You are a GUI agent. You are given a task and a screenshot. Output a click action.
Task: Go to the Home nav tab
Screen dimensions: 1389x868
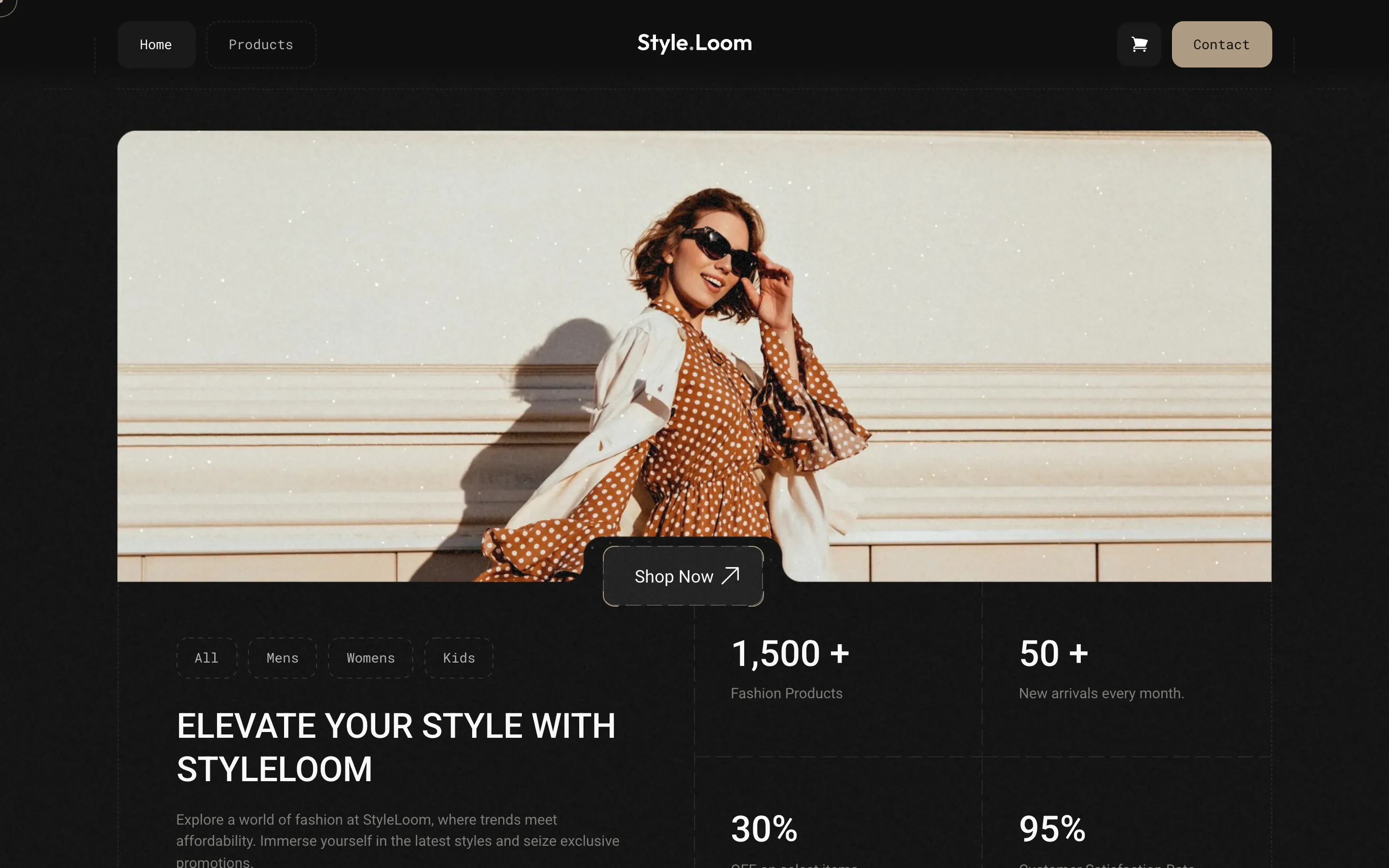click(x=156, y=45)
